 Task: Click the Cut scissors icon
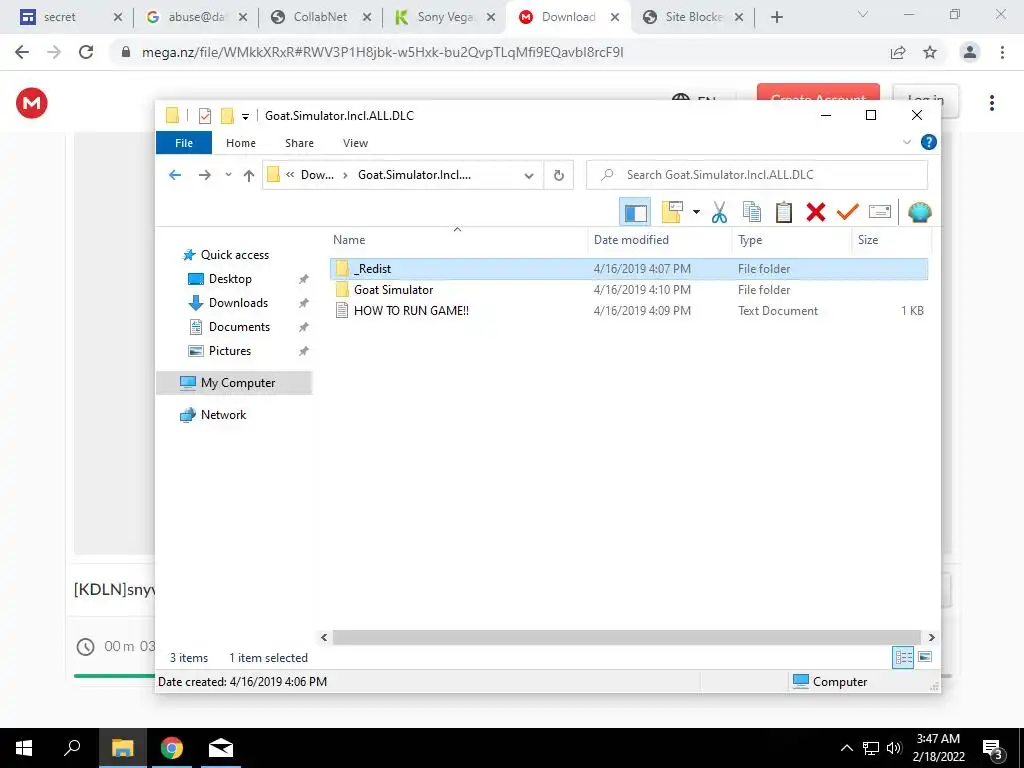click(x=719, y=212)
